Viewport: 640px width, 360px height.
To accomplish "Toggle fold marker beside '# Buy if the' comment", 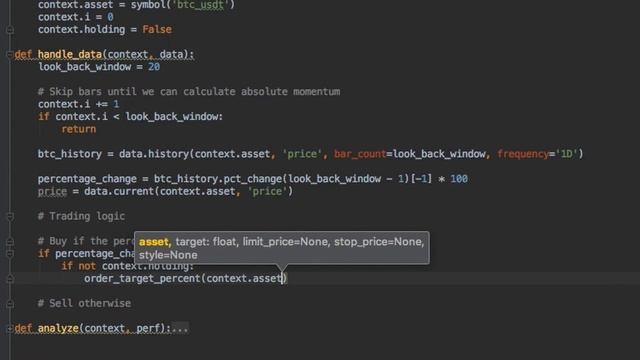I will [x=10, y=241].
